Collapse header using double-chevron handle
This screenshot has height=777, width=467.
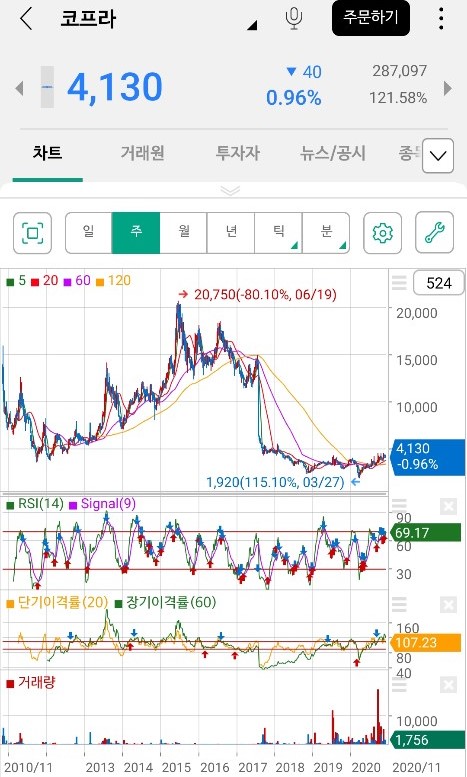coord(230,191)
